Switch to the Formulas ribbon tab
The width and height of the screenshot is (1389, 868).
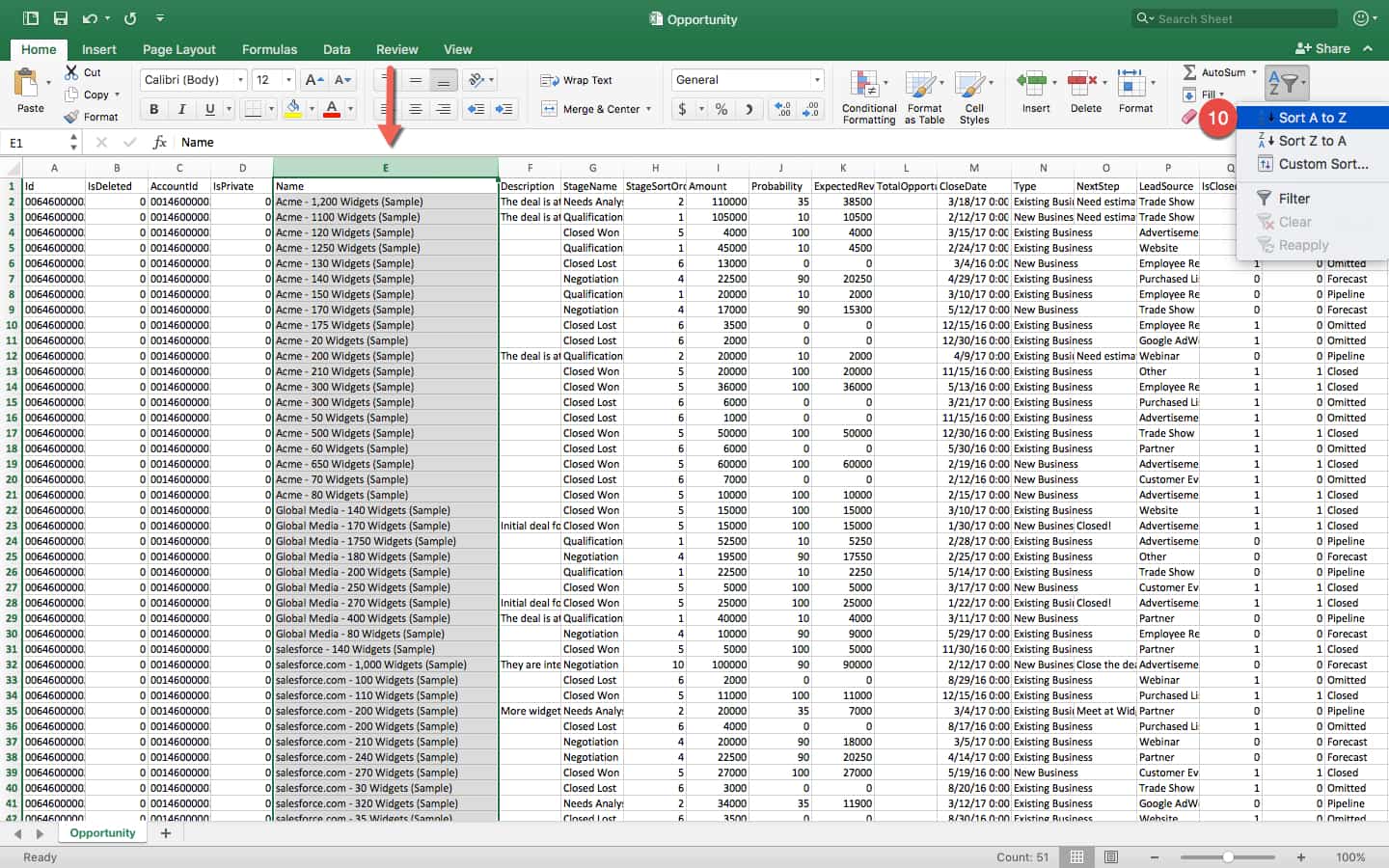point(269,49)
